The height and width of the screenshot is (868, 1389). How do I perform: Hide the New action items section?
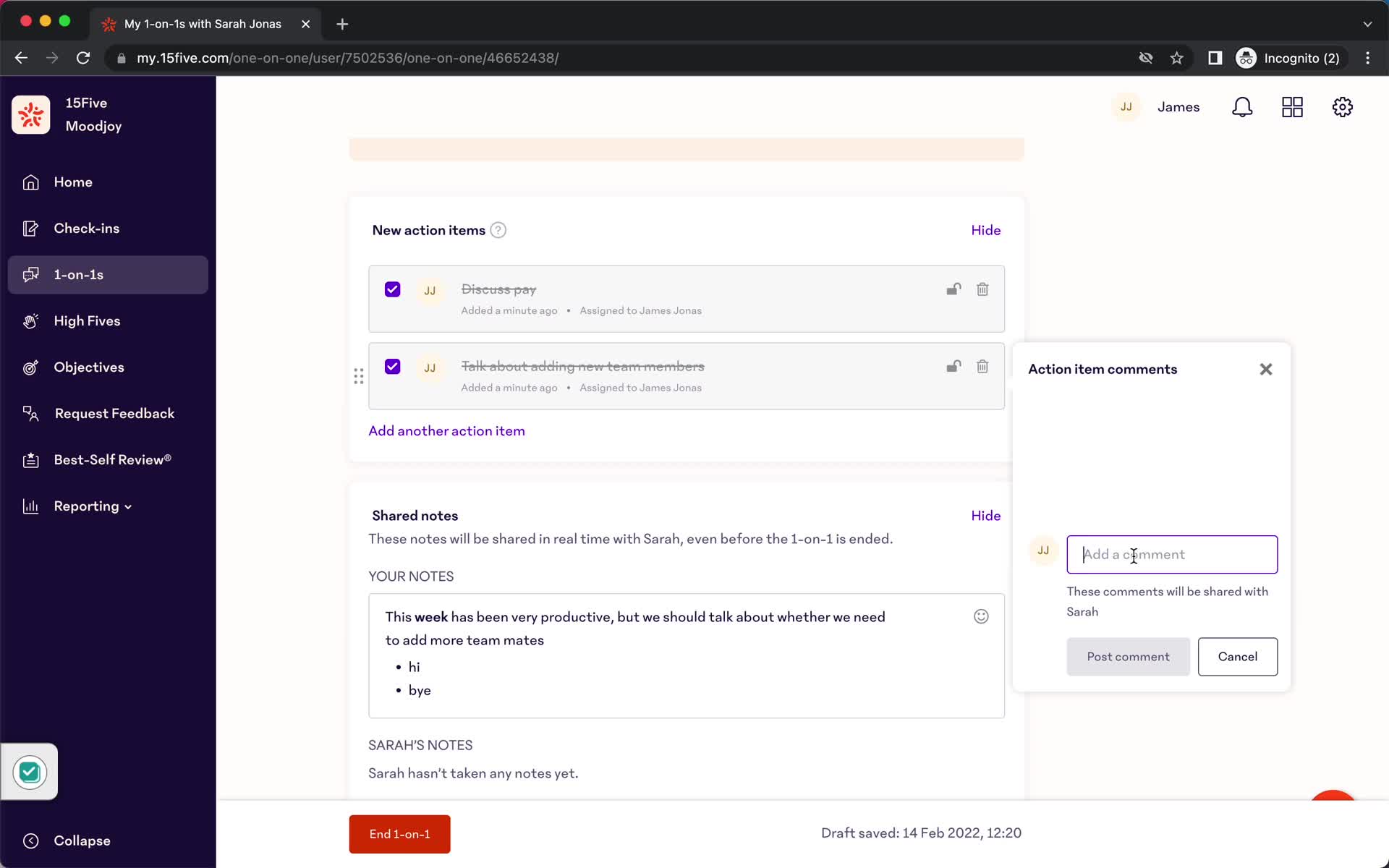coord(985,229)
